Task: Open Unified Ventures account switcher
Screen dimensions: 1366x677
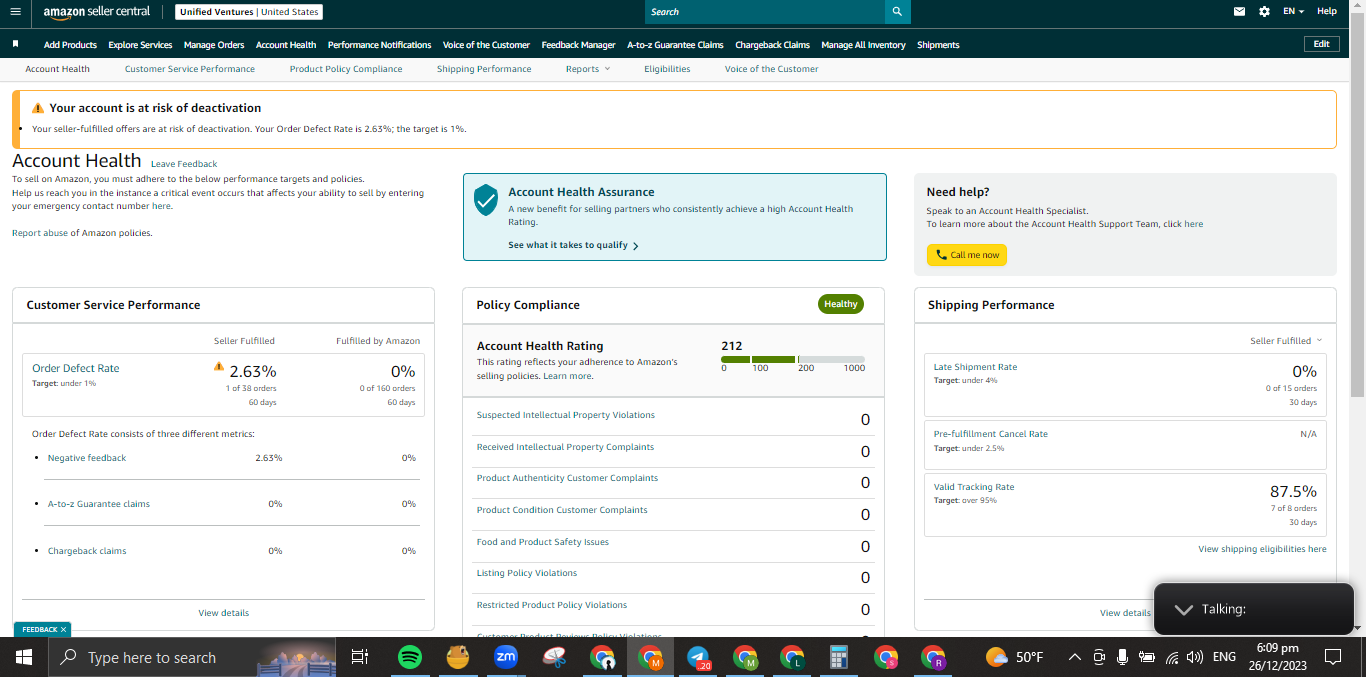Action: click(249, 12)
